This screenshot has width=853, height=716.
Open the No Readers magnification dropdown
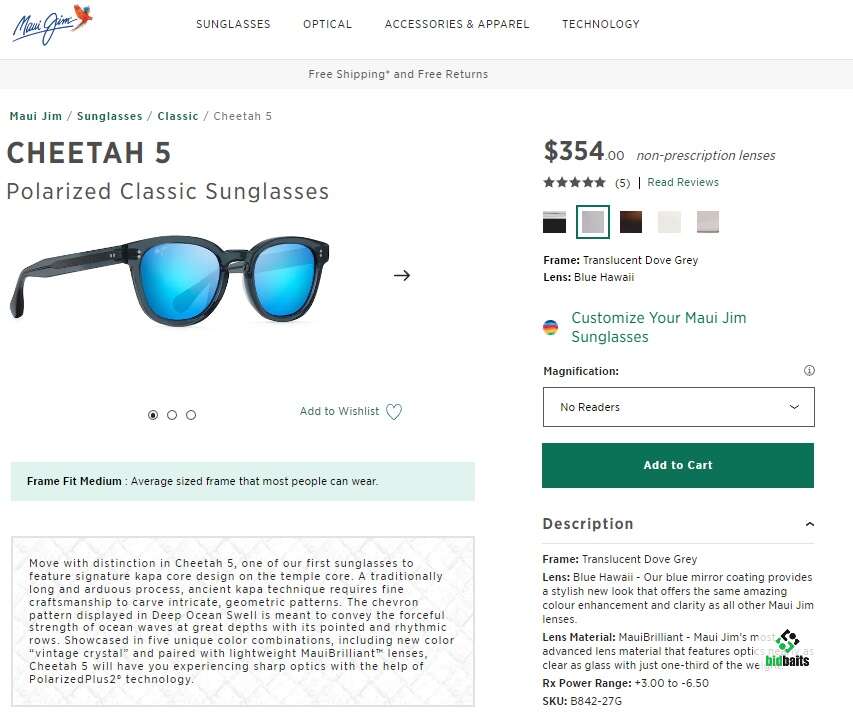[678, 407]
